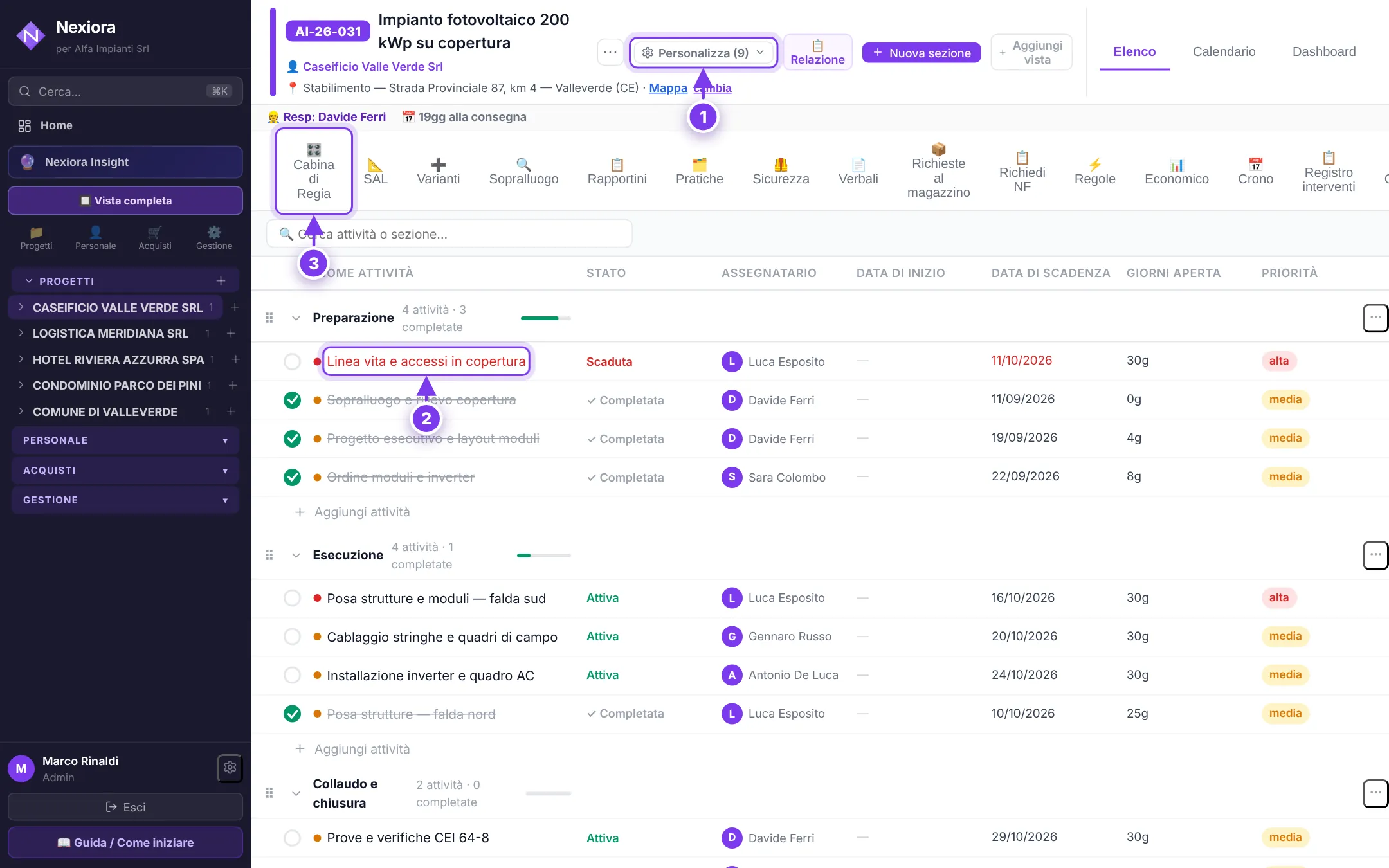
Task: Collapse the Preparazione section
Action: click(x=296, y=318)
